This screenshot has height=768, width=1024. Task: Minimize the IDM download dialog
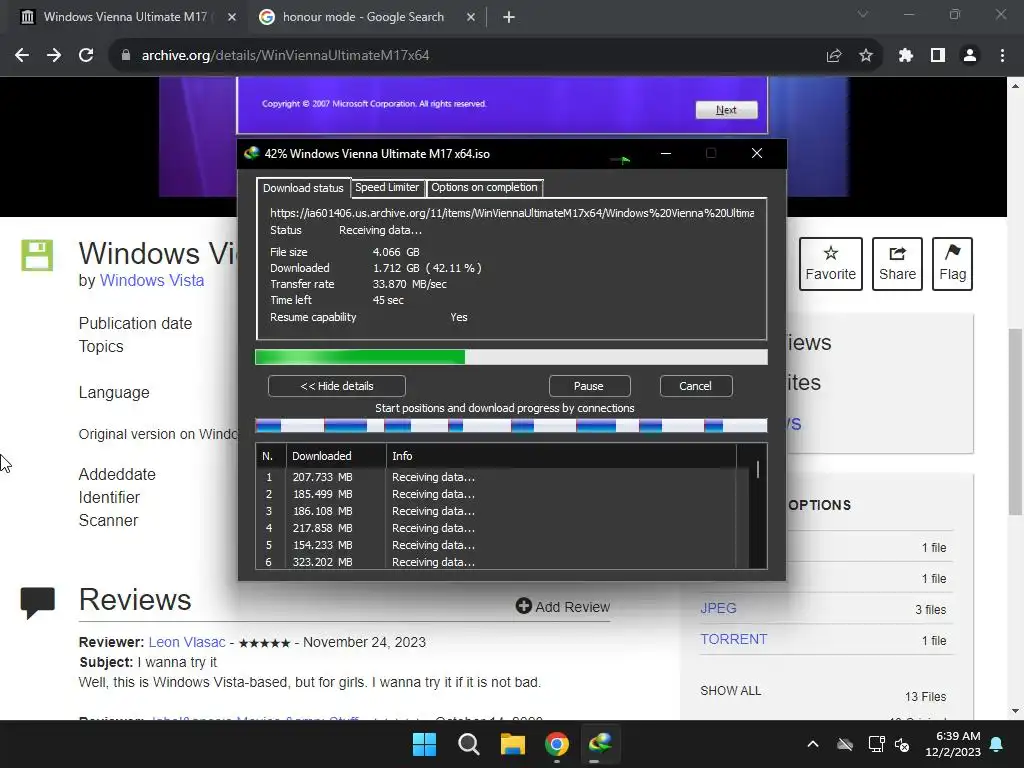coord(666,153)
